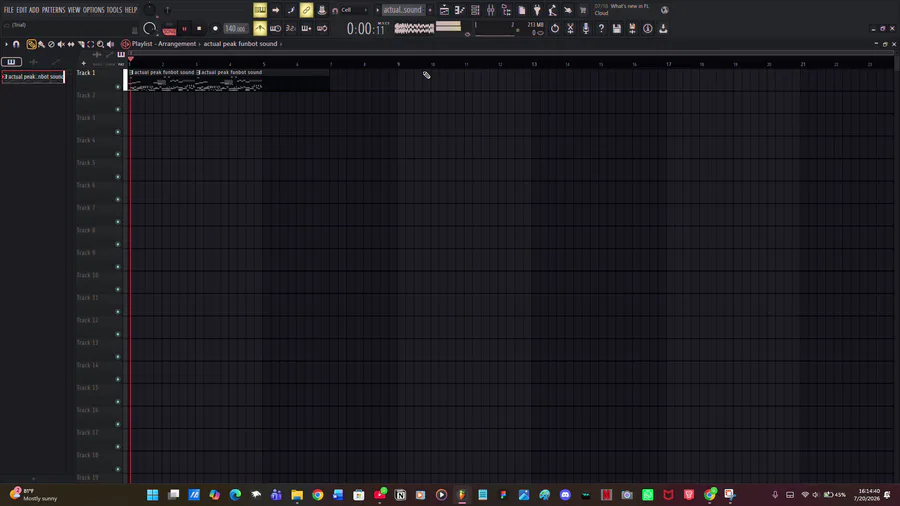Select actual peak funbot sound in picker

tap(33, 77)
